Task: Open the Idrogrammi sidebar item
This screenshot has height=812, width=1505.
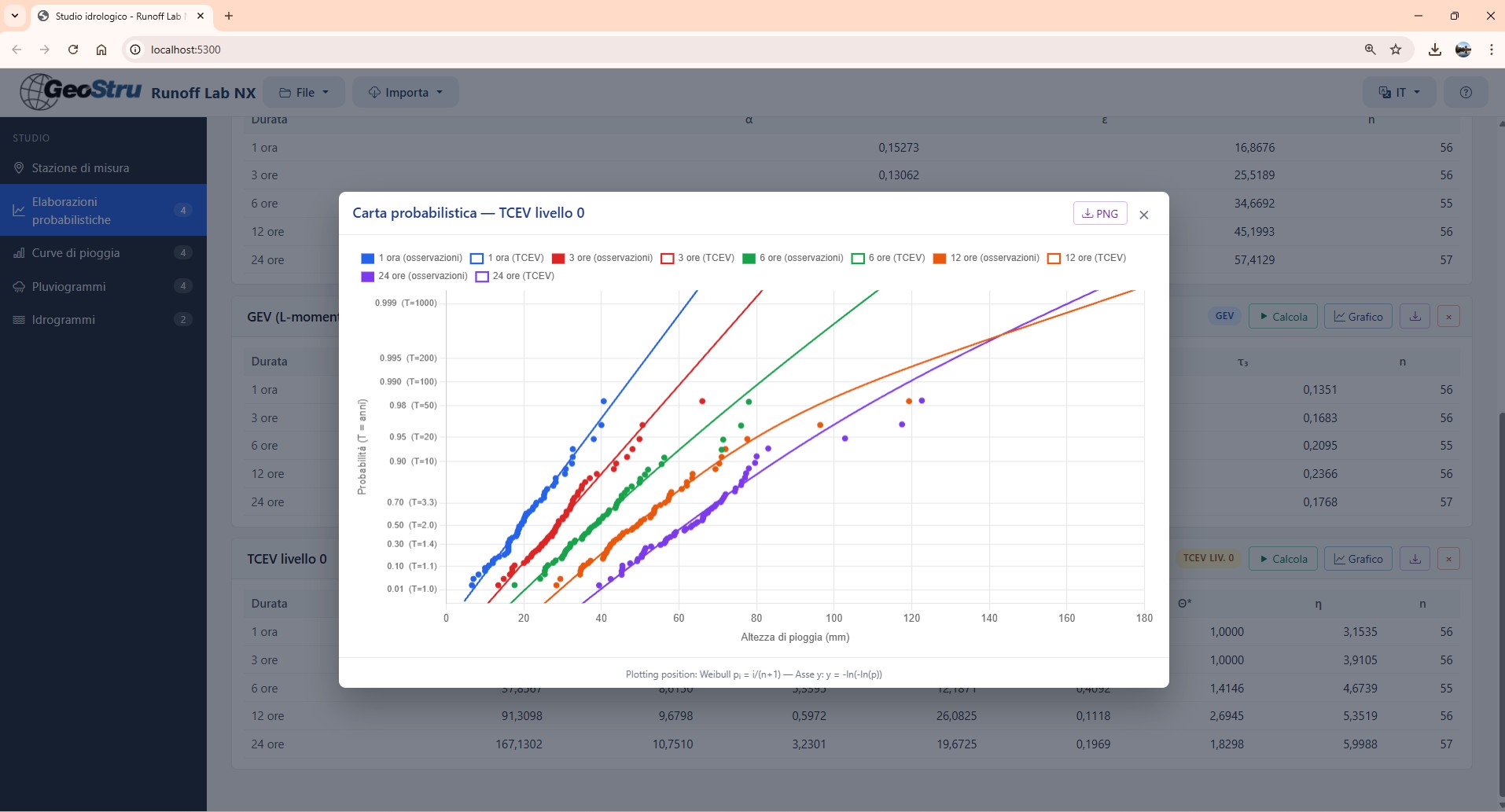Action: tap(63, 320)
